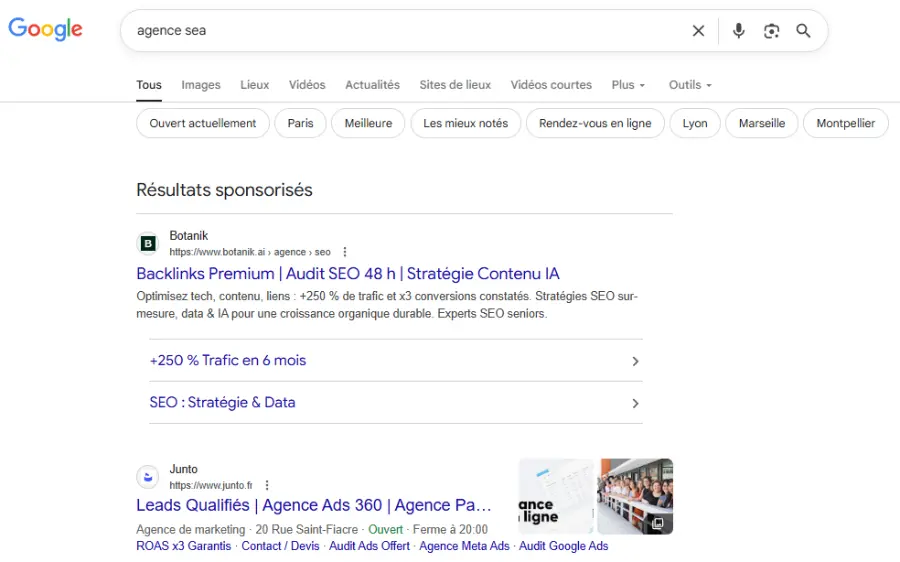
Task: Apply the Les mieux notés chip
Action: coord(465,123)
